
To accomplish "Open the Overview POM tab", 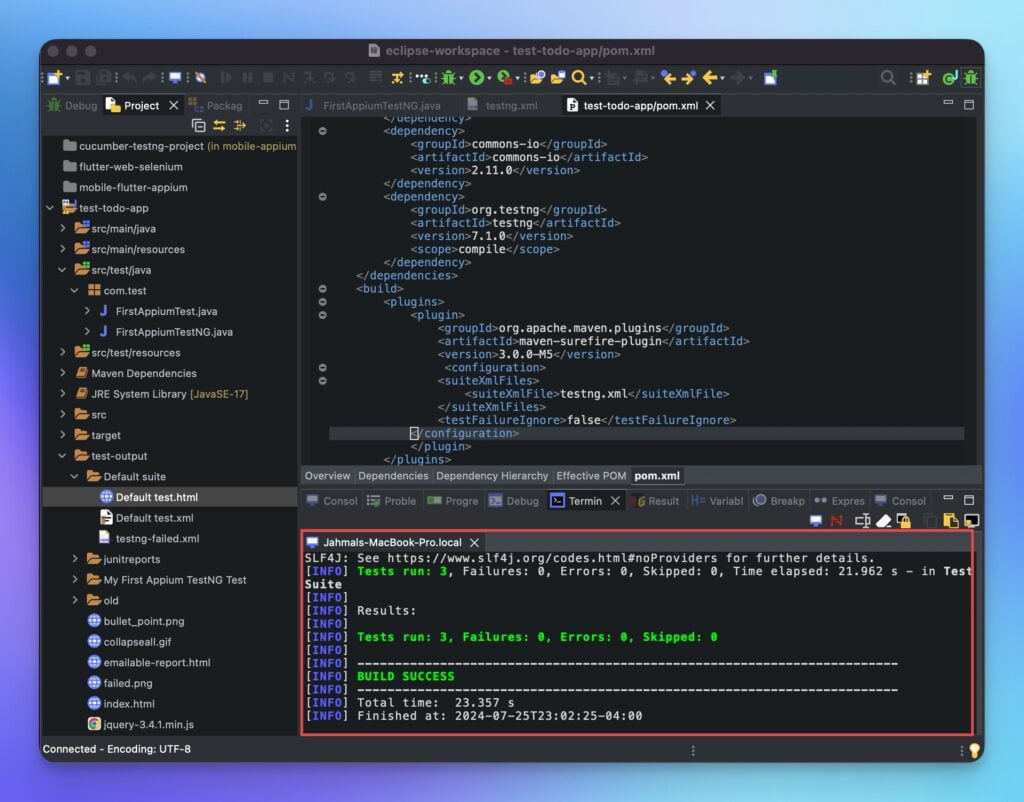I will click(x=327, y=475).
